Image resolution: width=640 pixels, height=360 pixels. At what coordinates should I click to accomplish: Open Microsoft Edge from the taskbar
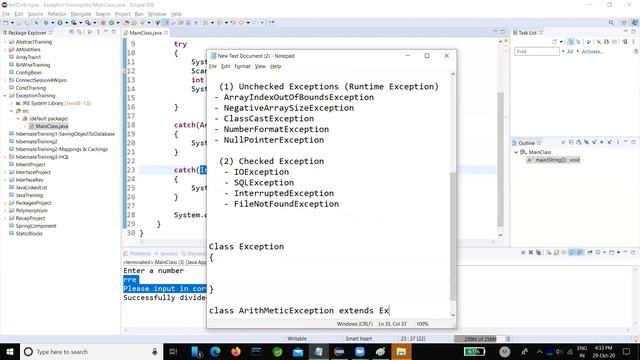pos(216,351)
